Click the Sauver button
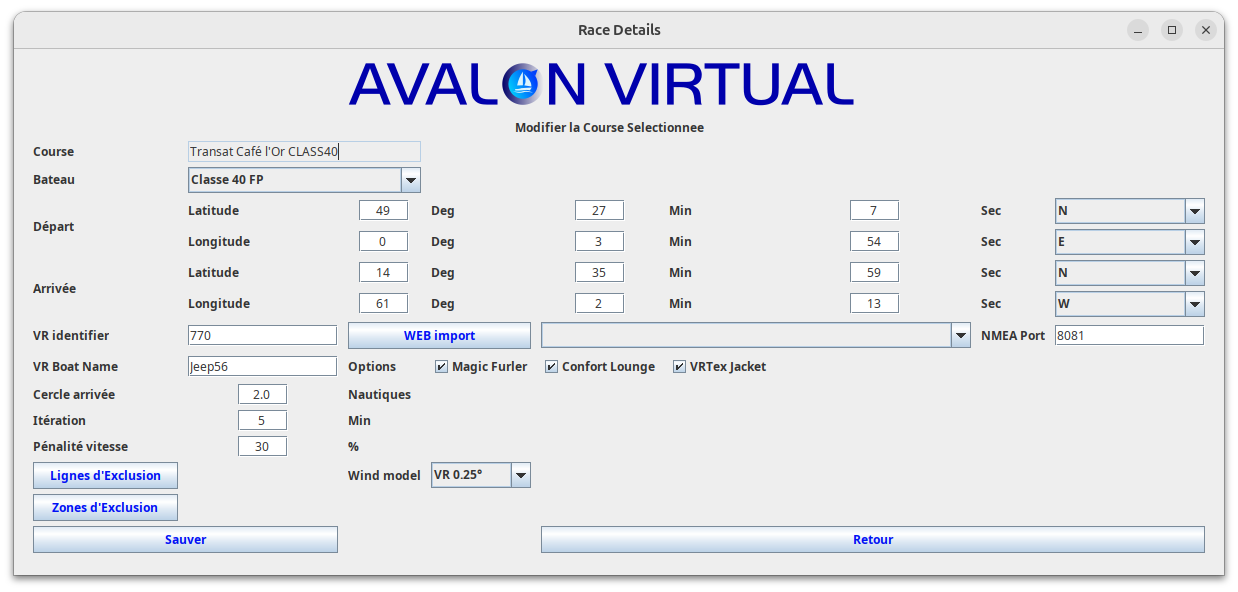Viewport: 1238px width, 592px height. (x=185, y=540)
